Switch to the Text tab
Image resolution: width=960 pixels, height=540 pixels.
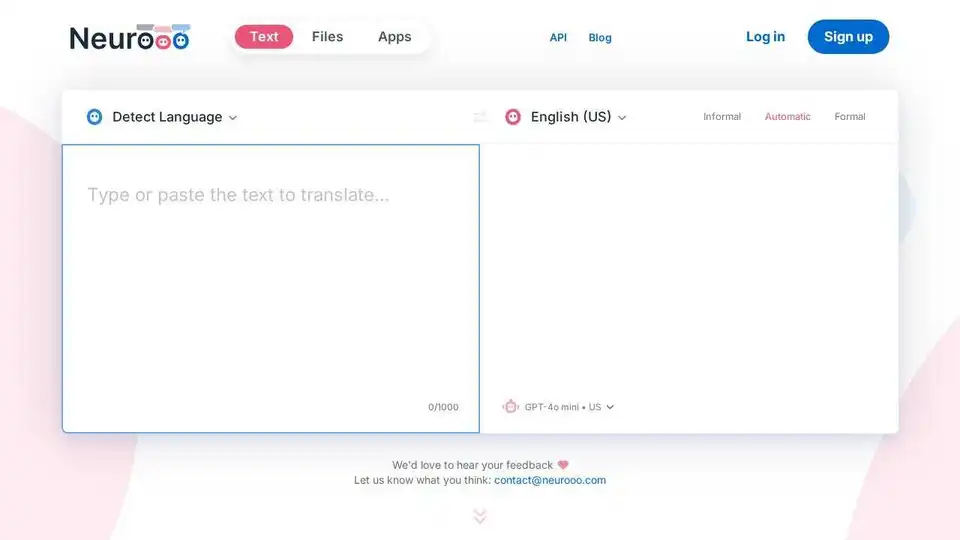(x=264, y=37)
